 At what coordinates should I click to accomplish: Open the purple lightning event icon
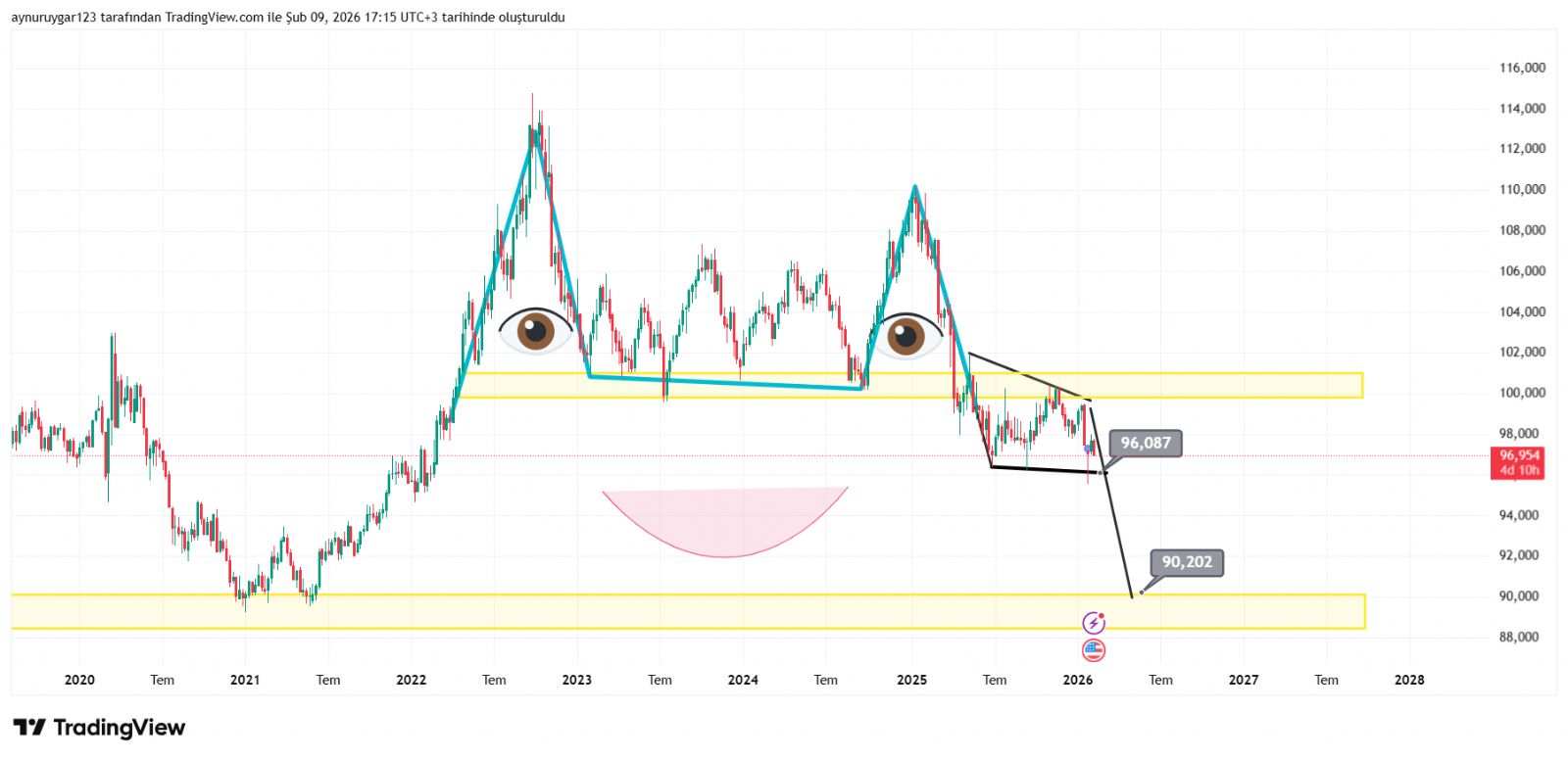pos(1094,623)
